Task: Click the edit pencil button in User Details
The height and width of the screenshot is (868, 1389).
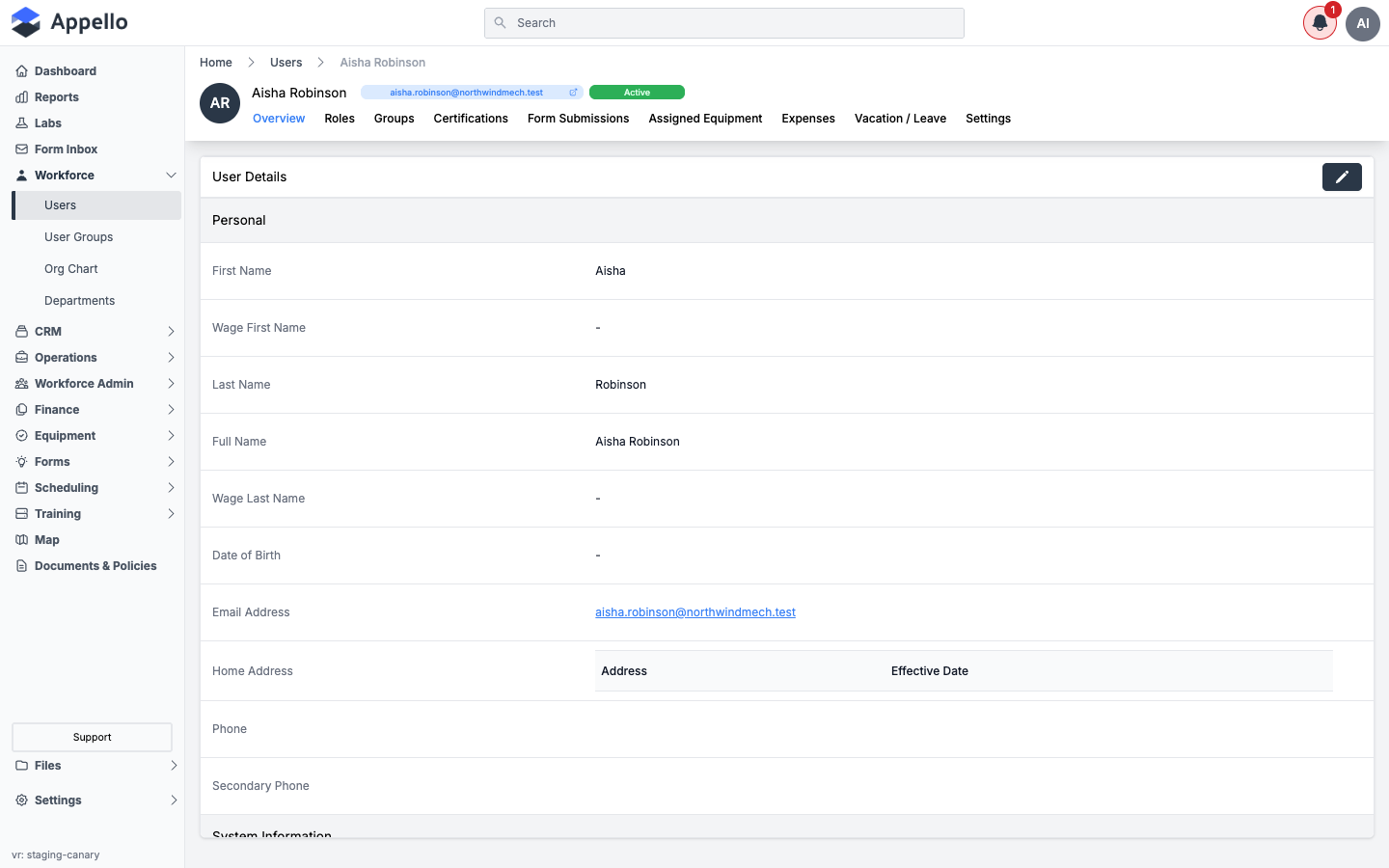Action: click(1342, 176)
